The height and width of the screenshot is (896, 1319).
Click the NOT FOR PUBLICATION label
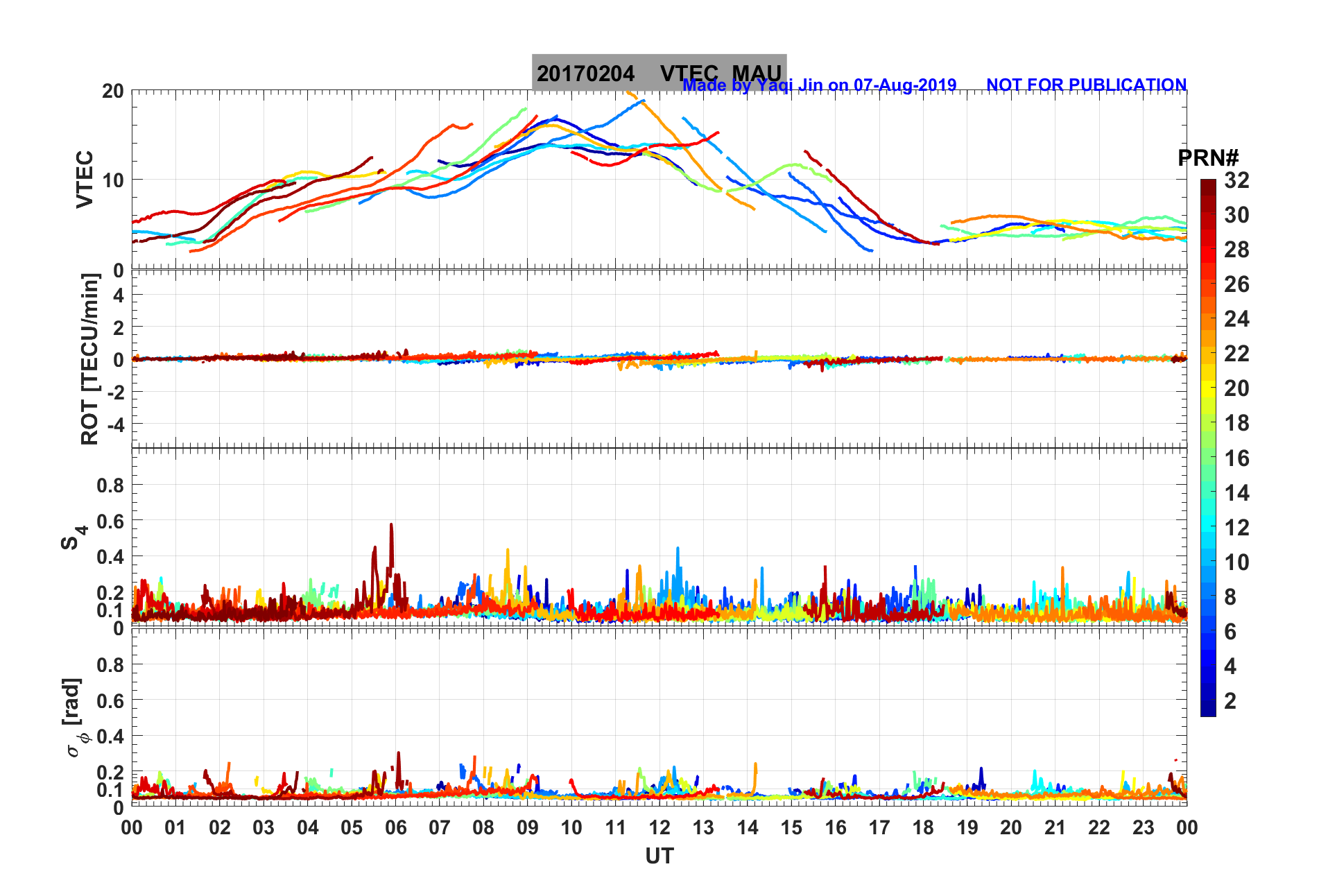click(1086, 85)
